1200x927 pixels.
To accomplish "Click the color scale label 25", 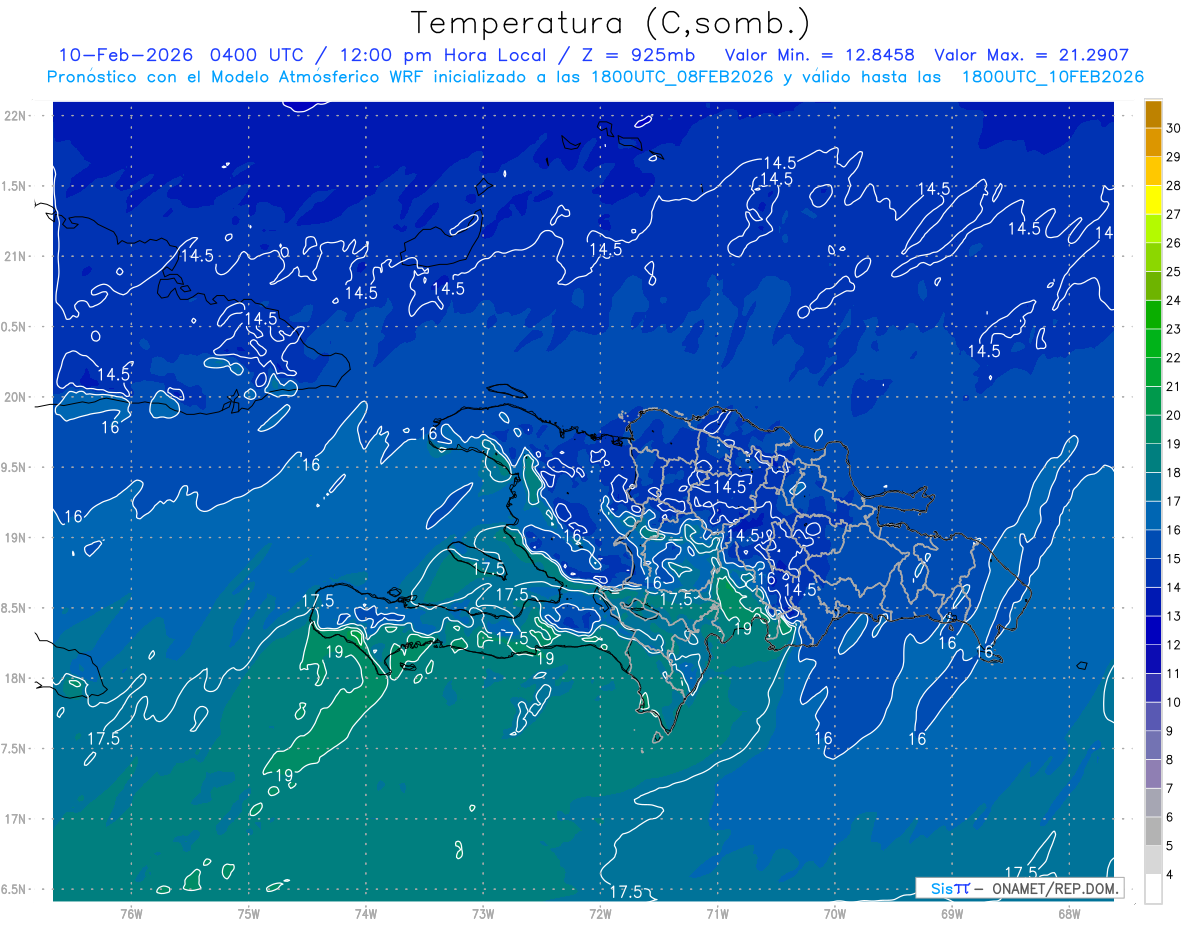I will pyautogui.click(x=1174, y=271).
